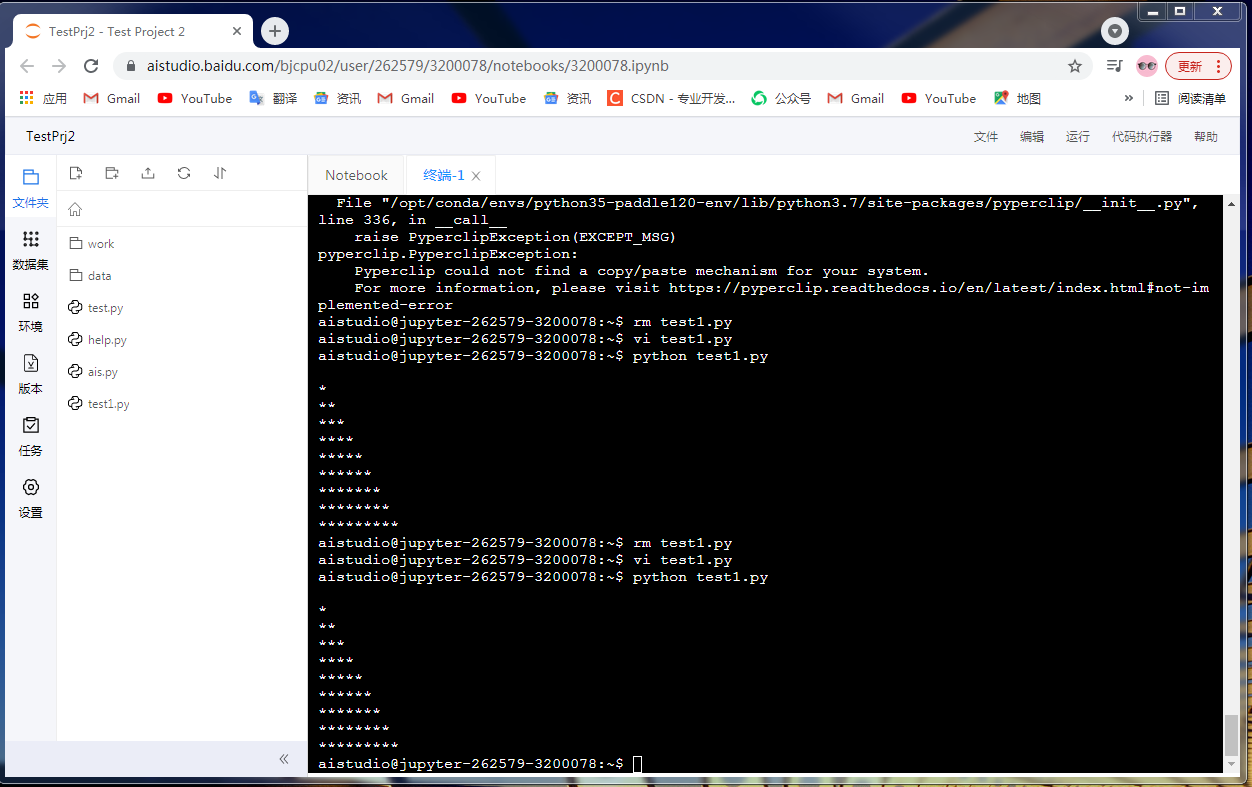Click the 更新 update button
Image resolution: width=1252 pixels, height=787 pixels.
[1198, 66]
